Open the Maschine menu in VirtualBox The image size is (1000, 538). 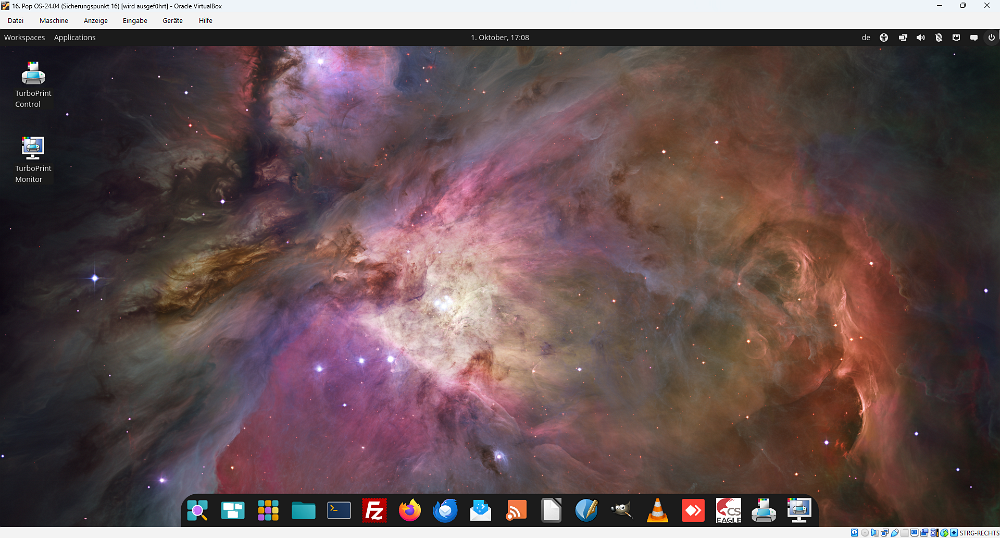tap(54, 20)
